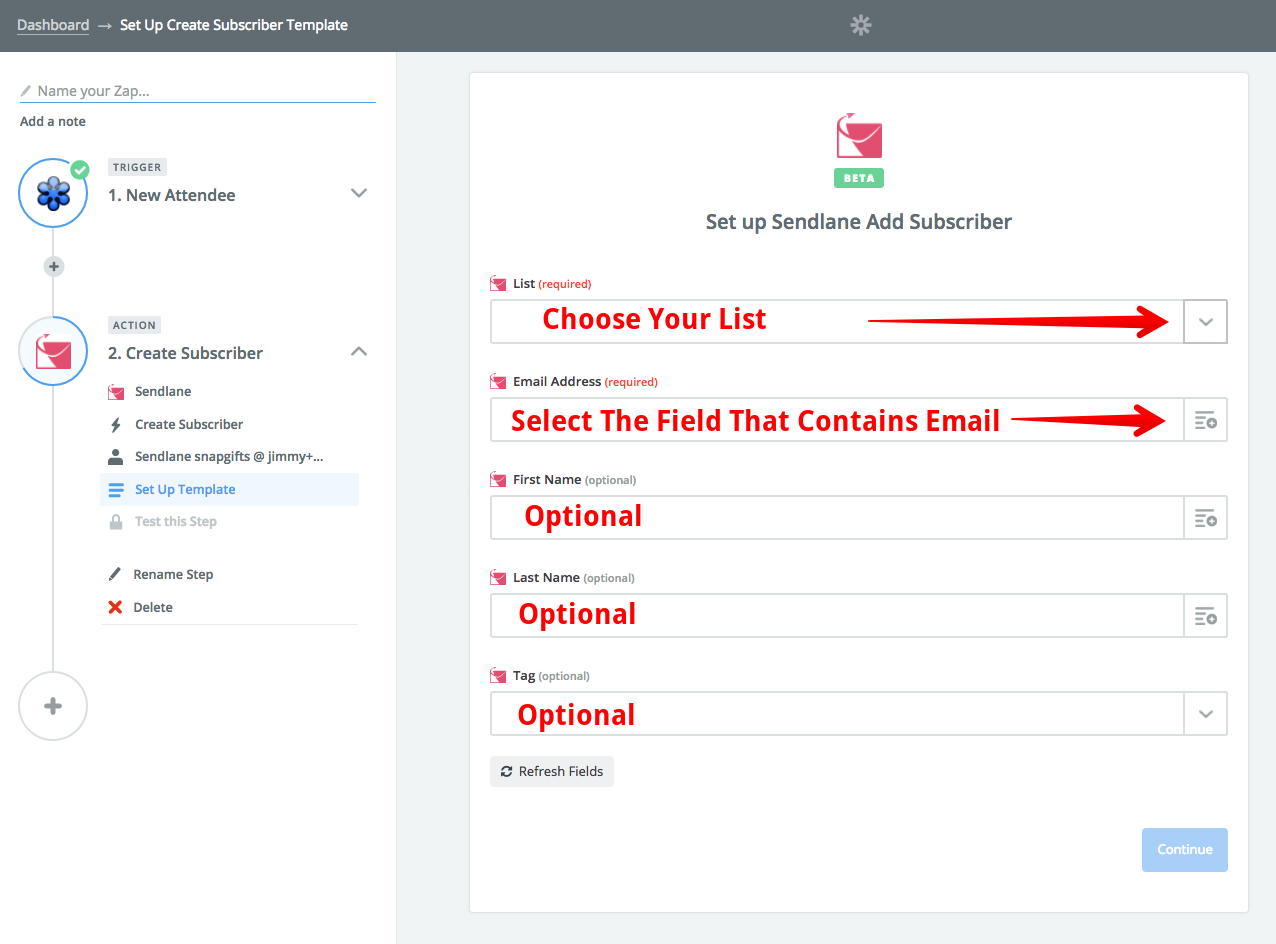Click the ACTION label tag
The width and height of the screenshot is (1276, 944).
tap(134, 325)
